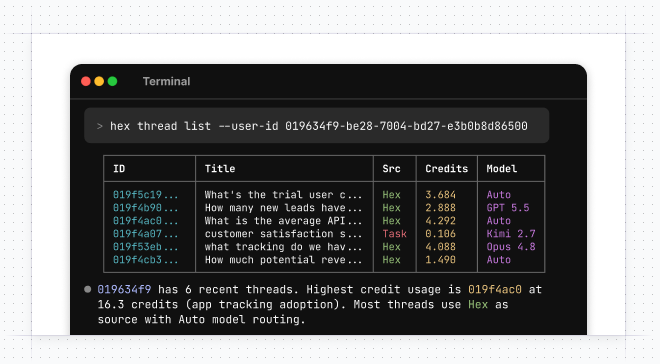The width and height of the screenshot is (660, 364).
Task: Select thread ID 019f4cb3...
Action: point(146,260)
